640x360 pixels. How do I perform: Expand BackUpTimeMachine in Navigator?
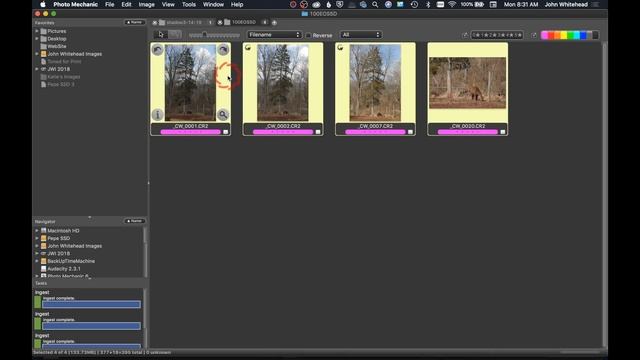[37, 261]
